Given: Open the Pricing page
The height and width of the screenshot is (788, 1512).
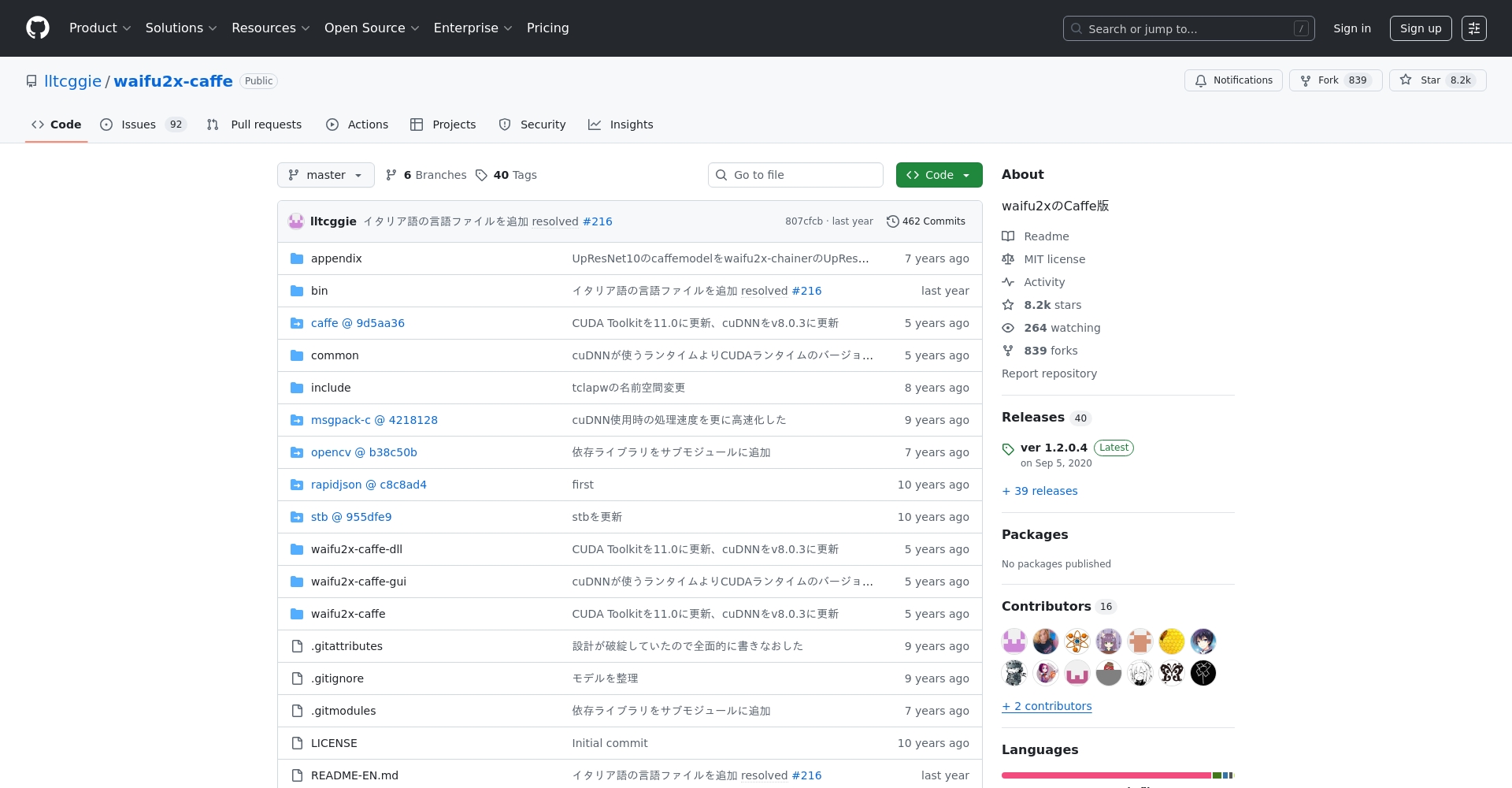Looking at the screenshot, I should [547, 28].
